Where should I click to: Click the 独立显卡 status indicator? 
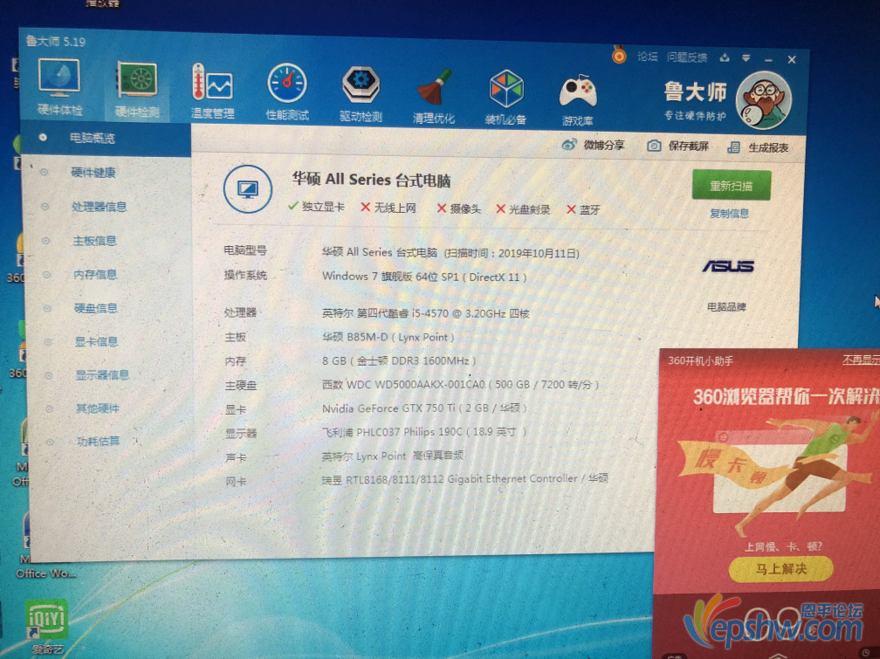click(317, 207)
